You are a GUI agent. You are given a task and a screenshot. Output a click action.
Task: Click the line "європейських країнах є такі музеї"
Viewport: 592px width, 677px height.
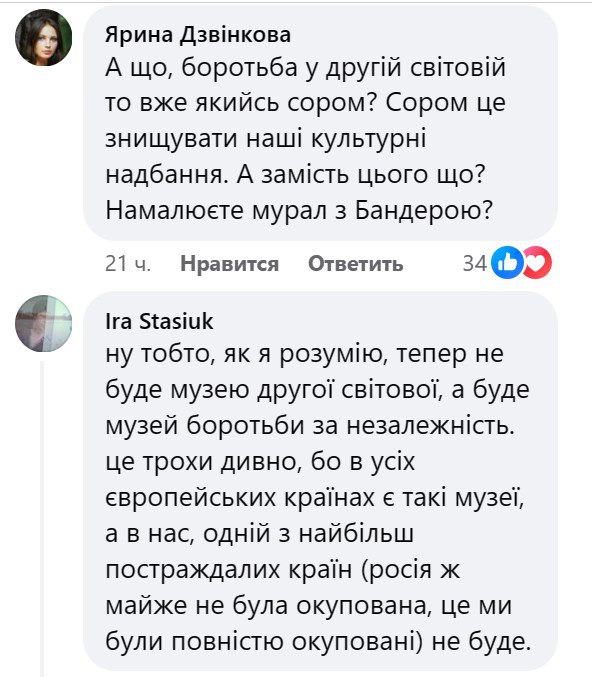click(314, 498)
